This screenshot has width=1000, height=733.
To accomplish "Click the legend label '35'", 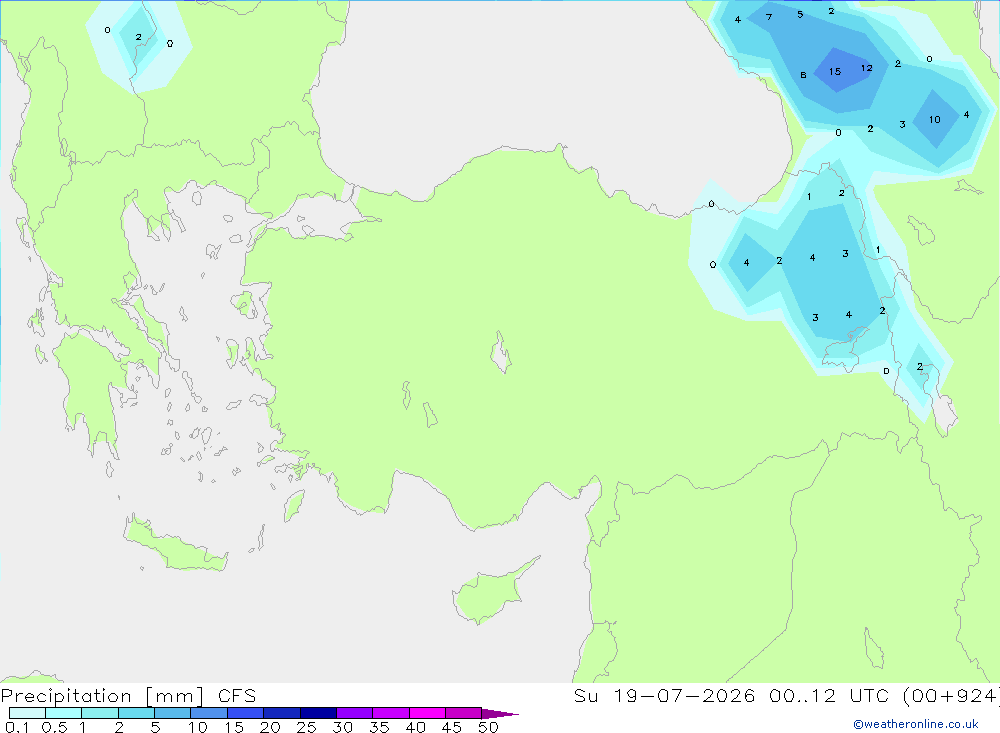I will (379, 727).
